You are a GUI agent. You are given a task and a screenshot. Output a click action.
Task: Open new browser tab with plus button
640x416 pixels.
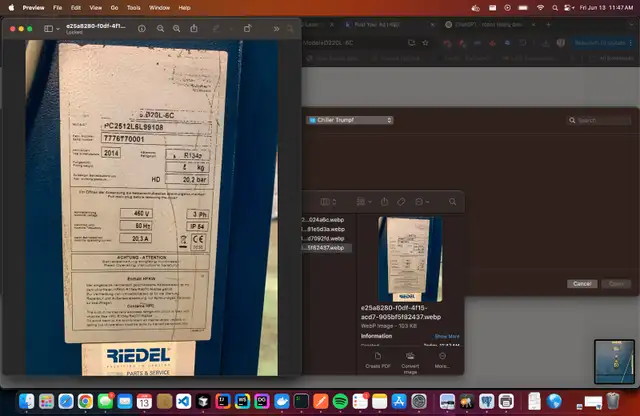click(548, 24)
